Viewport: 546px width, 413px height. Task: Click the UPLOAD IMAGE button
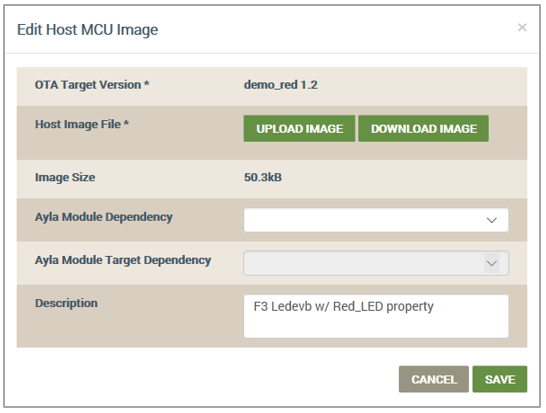(299, 128)
